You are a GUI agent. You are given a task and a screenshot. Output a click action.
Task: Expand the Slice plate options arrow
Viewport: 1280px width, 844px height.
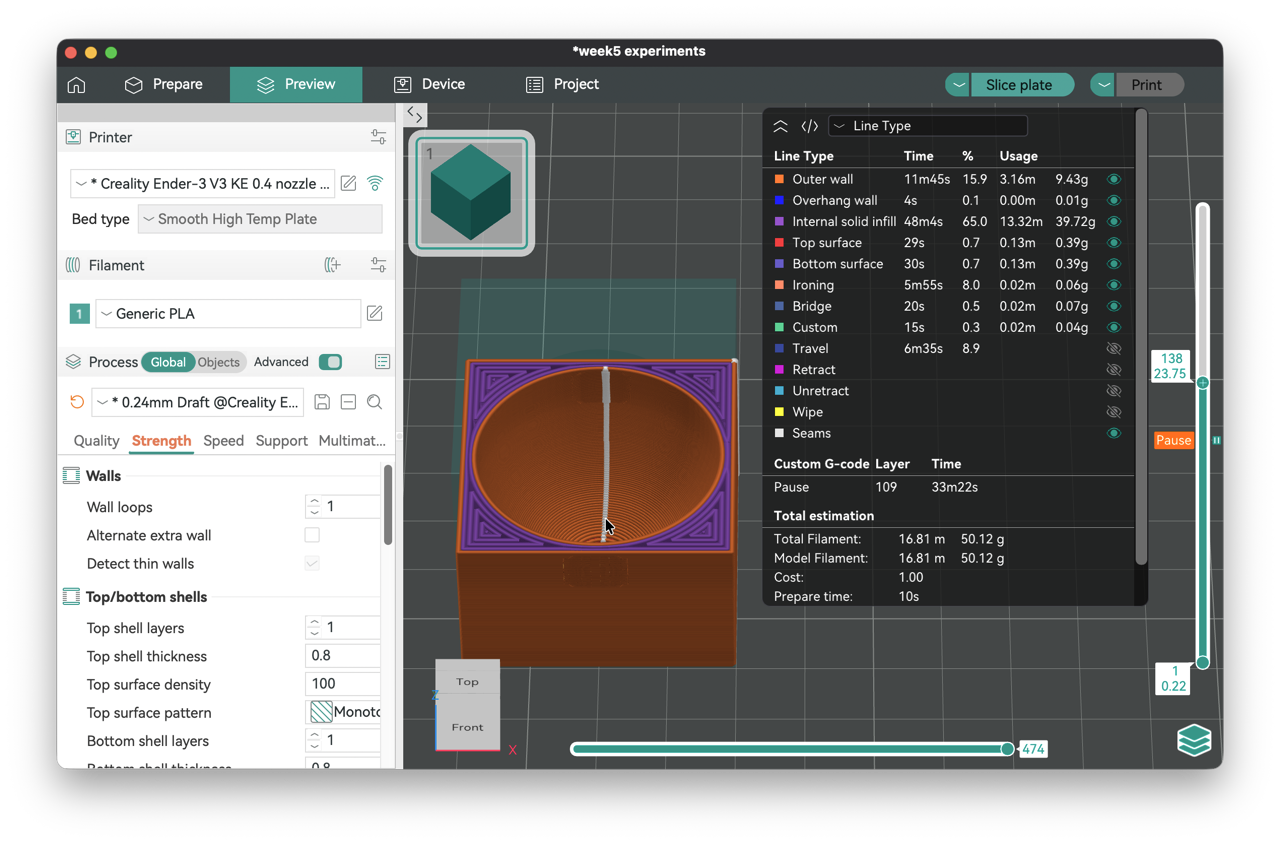coord(958,85)
